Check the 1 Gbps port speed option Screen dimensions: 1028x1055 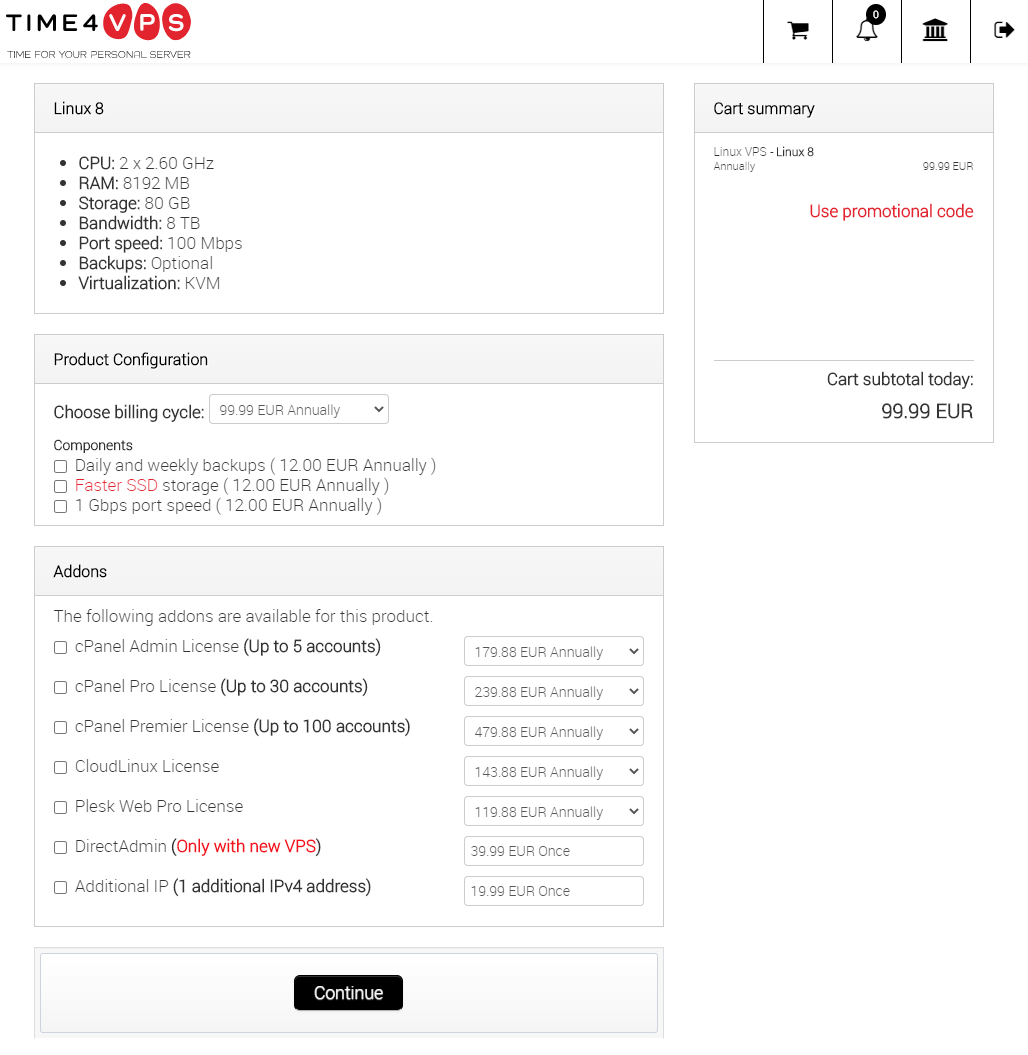click(61, 507)
